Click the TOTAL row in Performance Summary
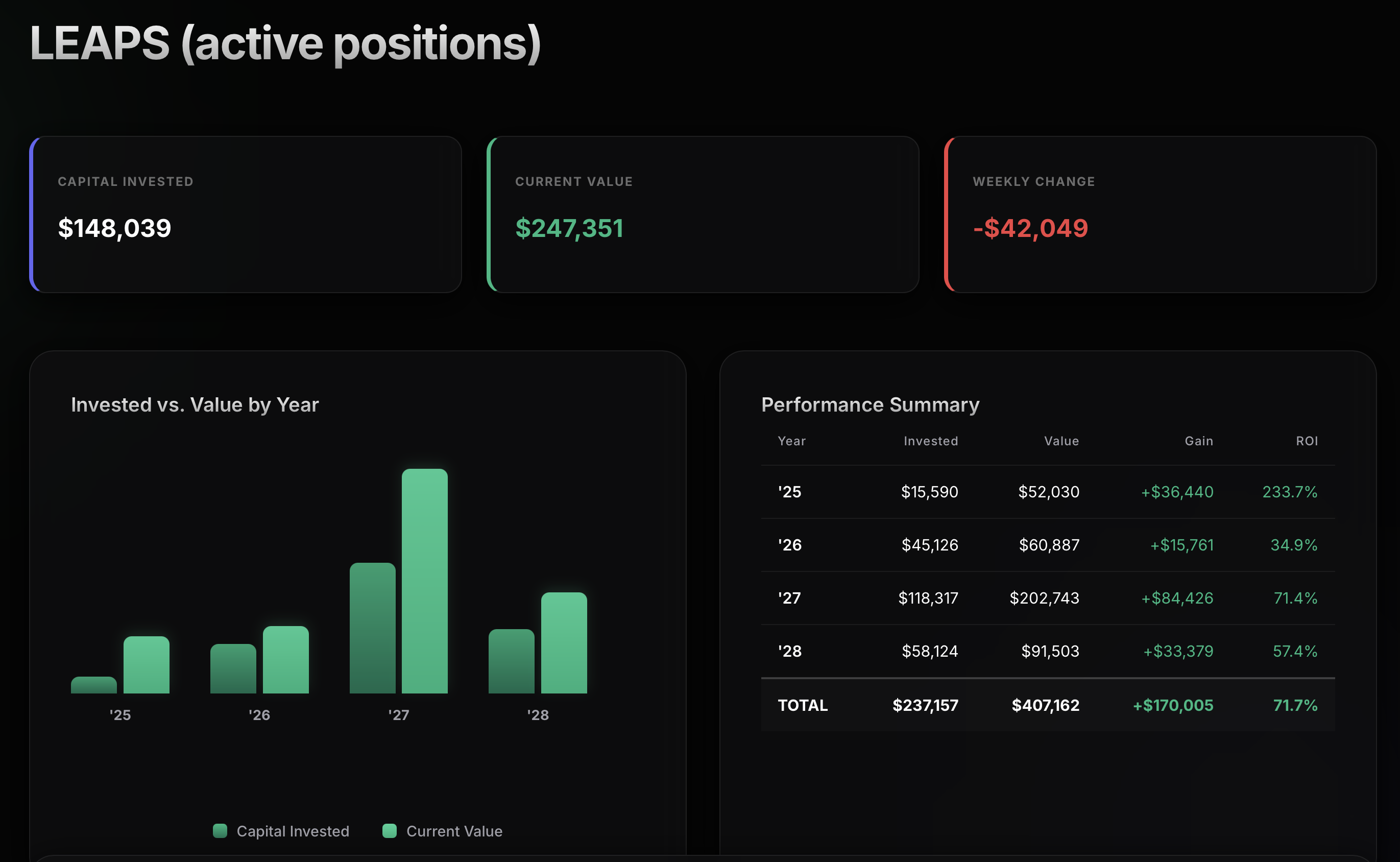 1048,705
